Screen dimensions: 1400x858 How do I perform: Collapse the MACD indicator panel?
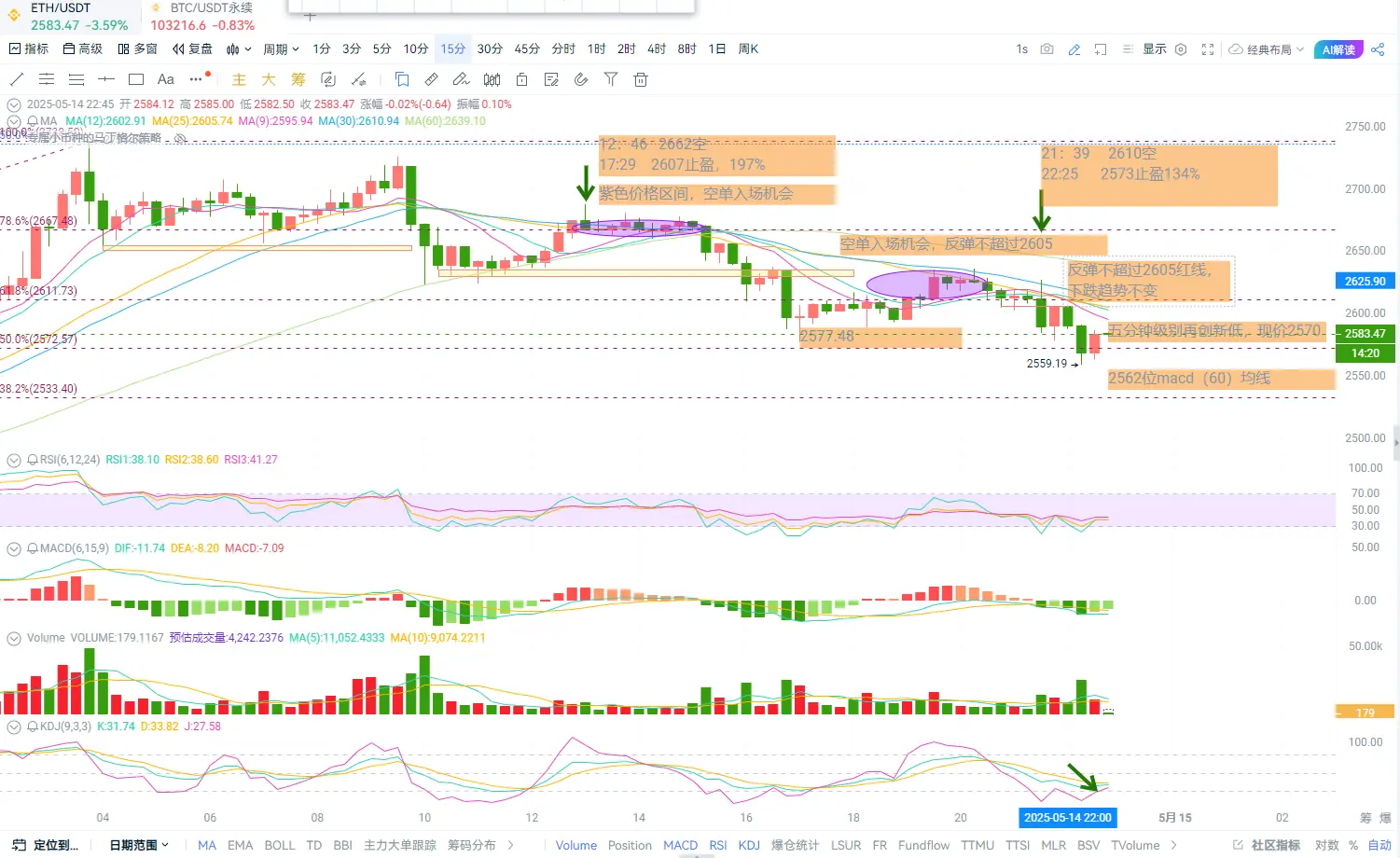tap(14, 548)
